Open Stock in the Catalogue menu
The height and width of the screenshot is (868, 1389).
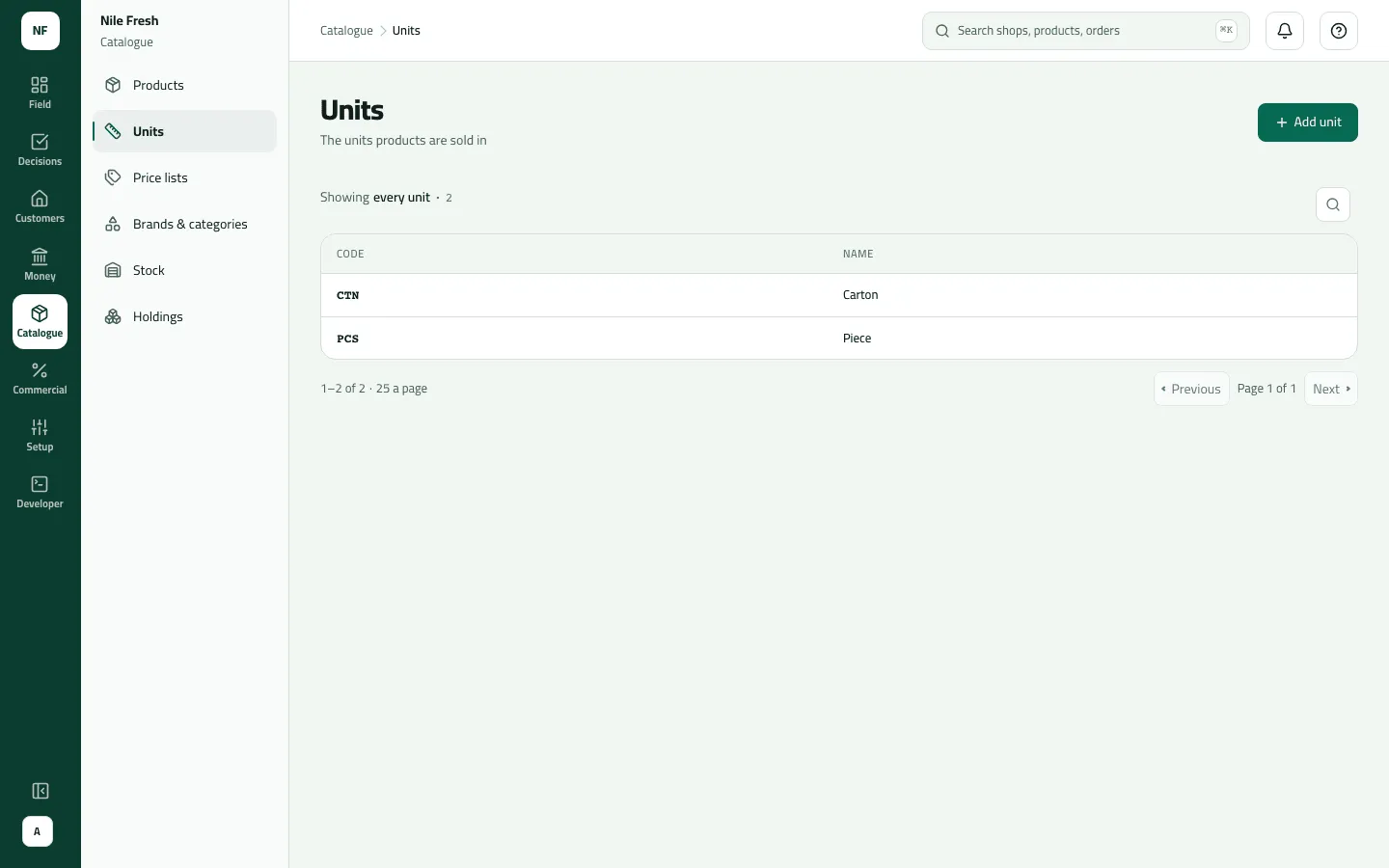tap(184, 270)
